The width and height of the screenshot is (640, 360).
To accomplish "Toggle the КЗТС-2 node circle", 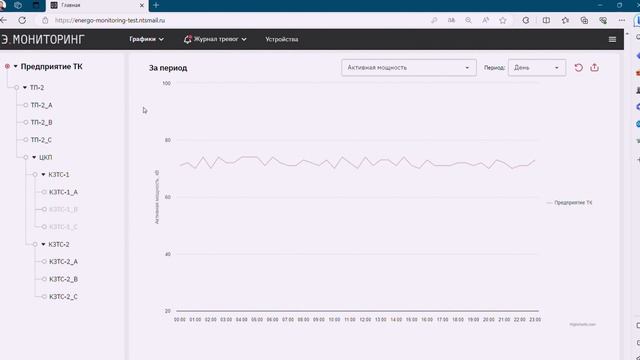I will pos(35,244).
